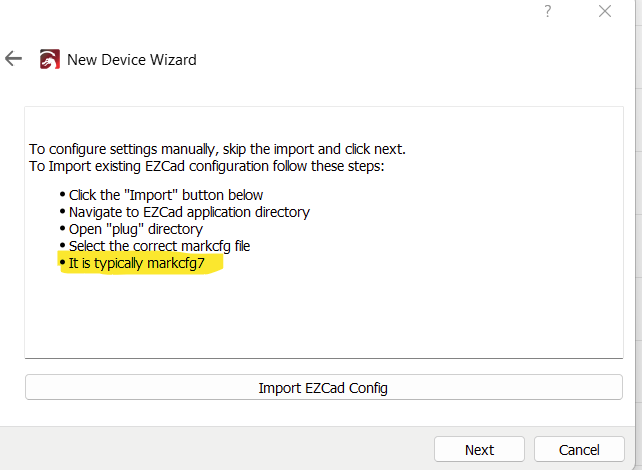Proceed with the Next button
The image size is (642, 470).
479,450
